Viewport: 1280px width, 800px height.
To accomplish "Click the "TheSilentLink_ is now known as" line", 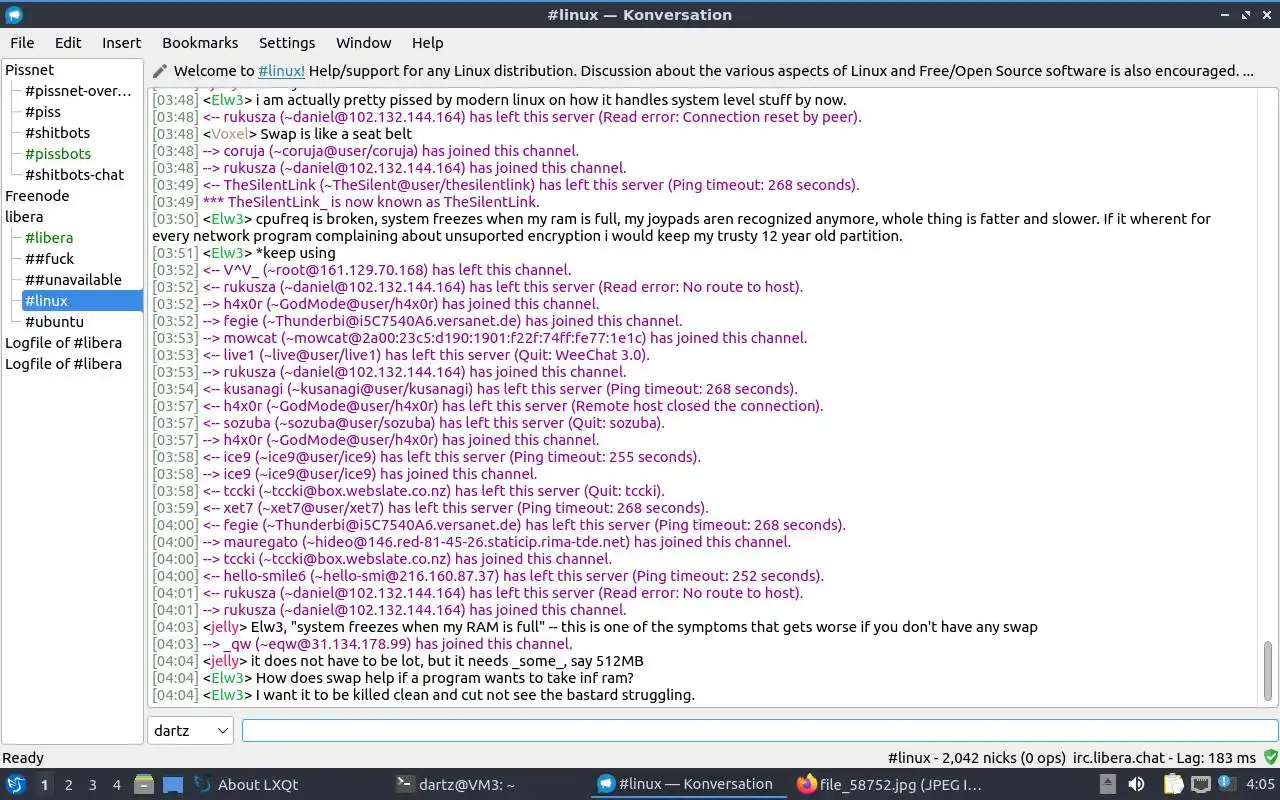I will pos(345,202).
